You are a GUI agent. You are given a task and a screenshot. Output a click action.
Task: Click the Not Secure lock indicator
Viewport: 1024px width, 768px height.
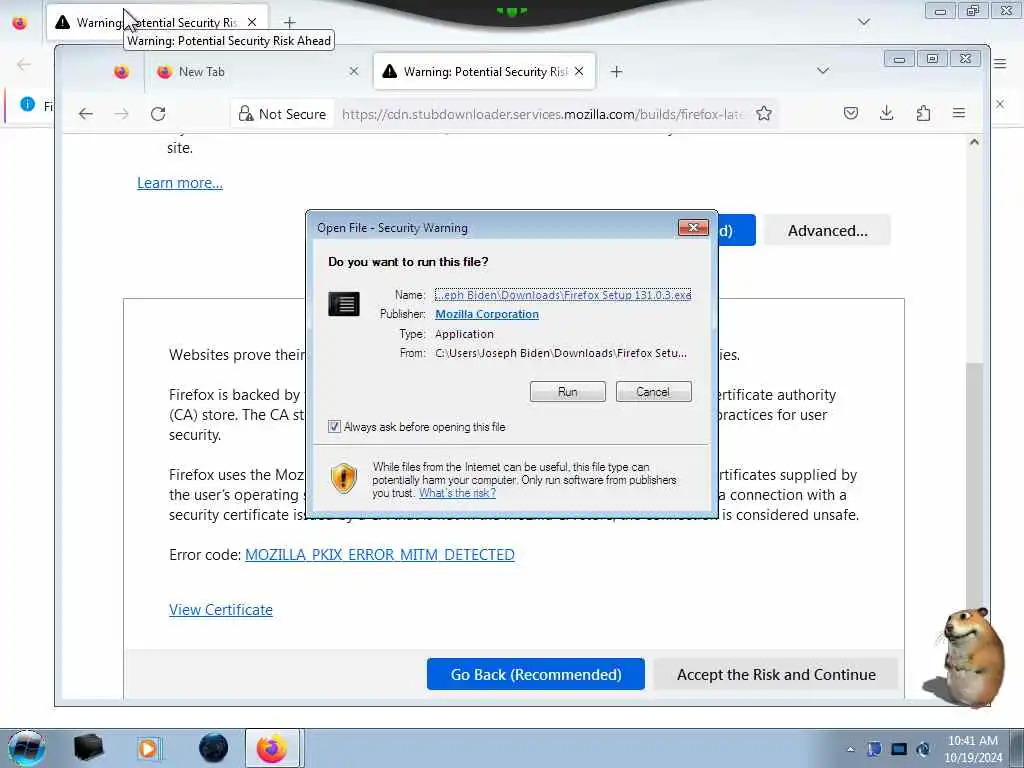282,114
